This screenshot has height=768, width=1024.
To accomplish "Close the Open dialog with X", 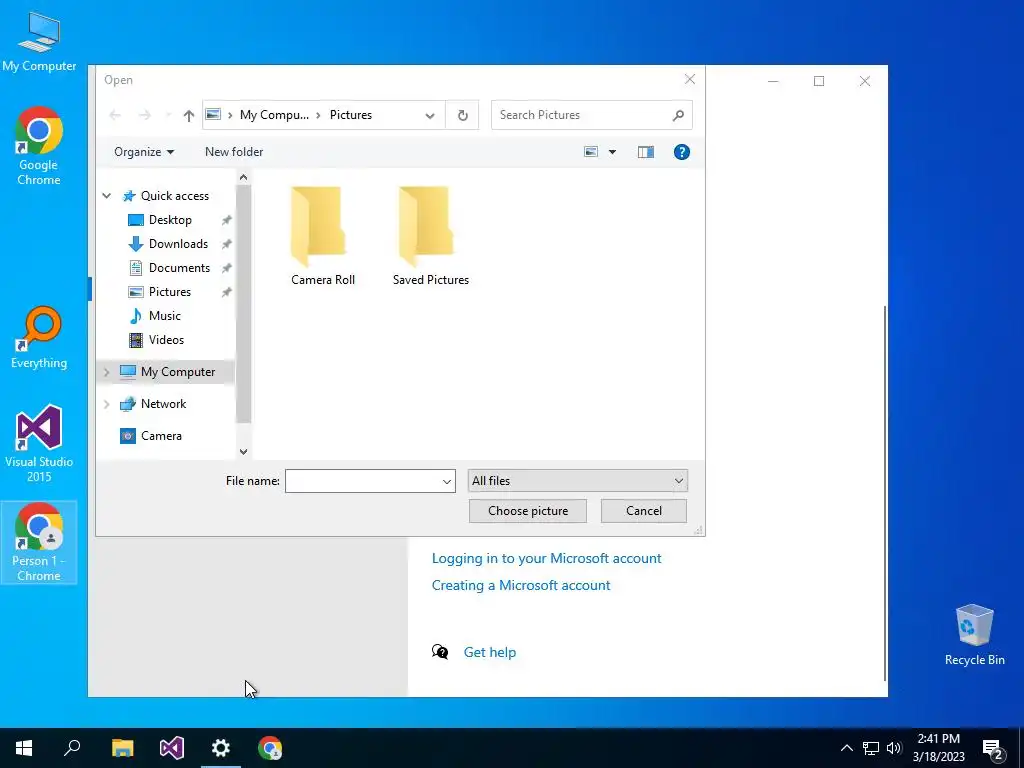I will 690,80.
